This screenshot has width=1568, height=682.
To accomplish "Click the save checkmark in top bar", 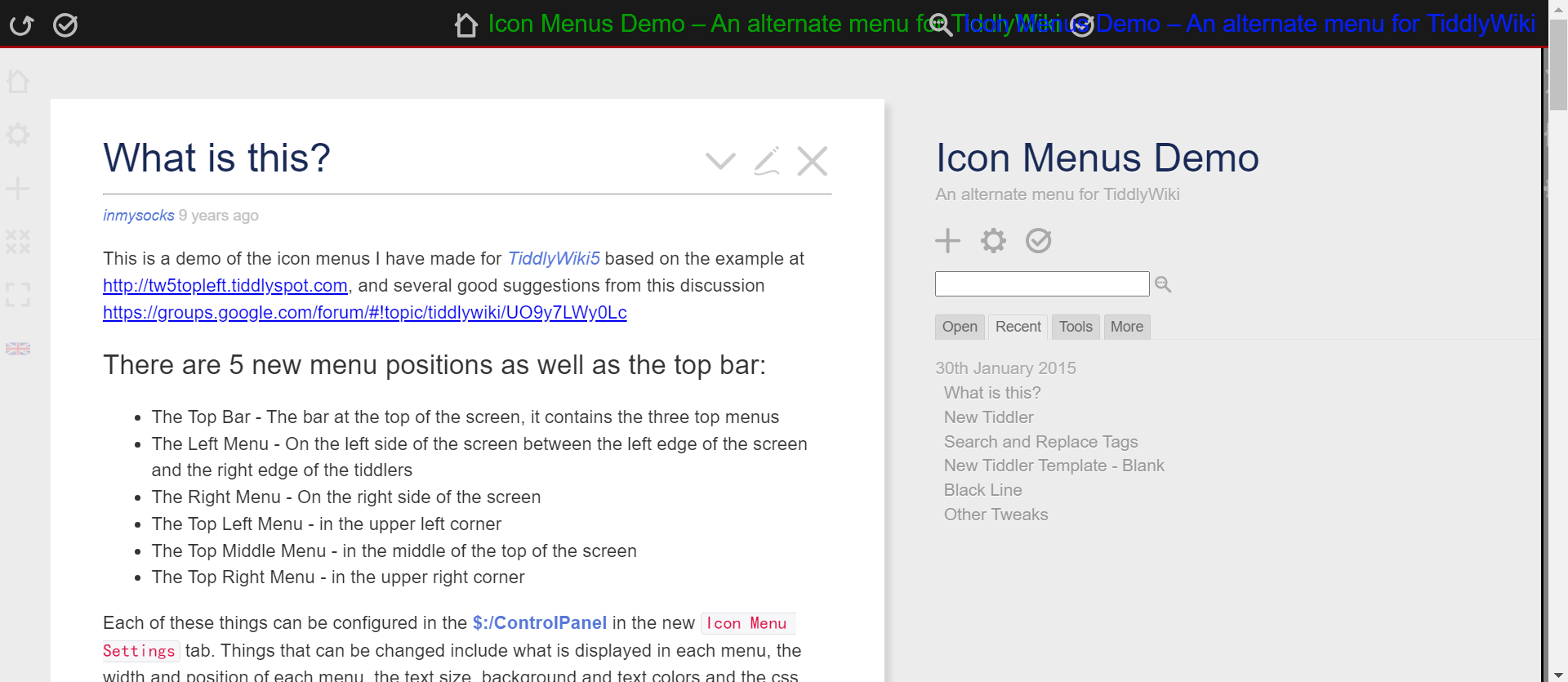I will [65, 25].
